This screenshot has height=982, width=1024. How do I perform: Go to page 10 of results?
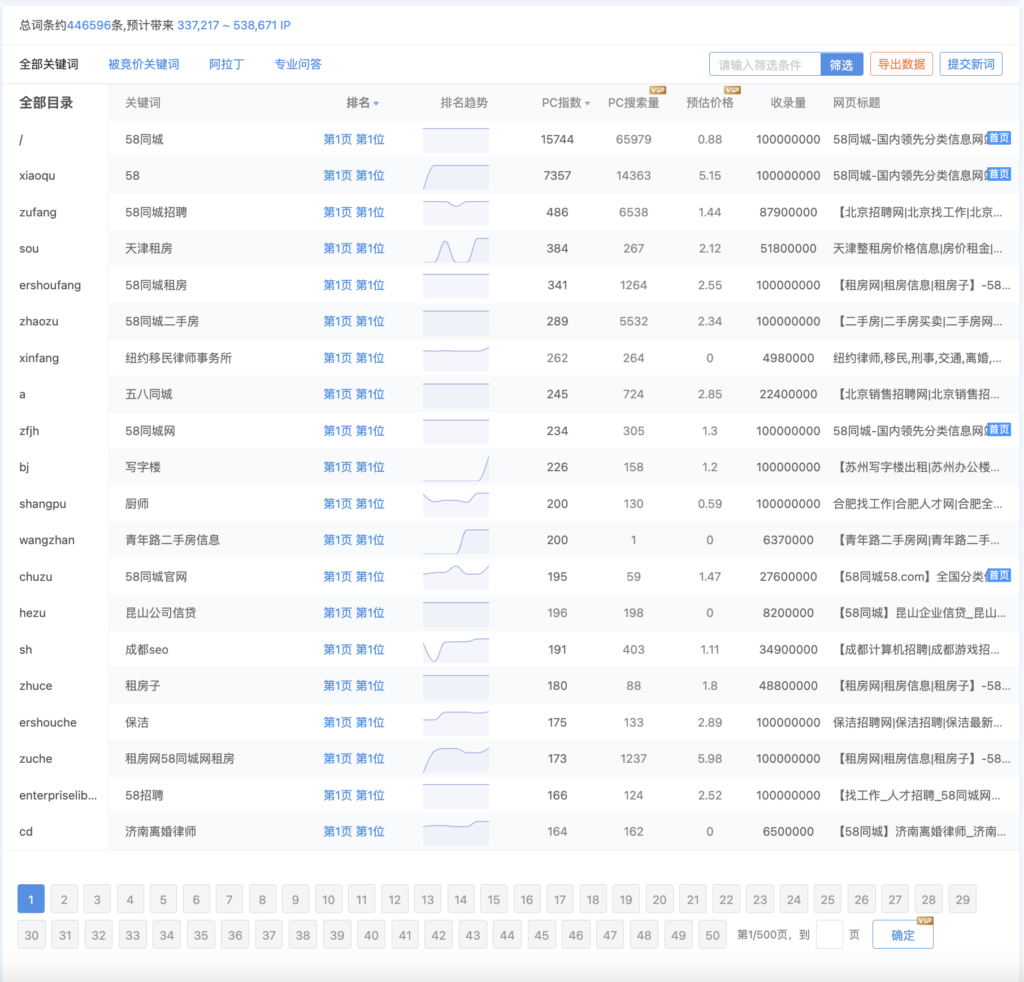click(328, 899)
